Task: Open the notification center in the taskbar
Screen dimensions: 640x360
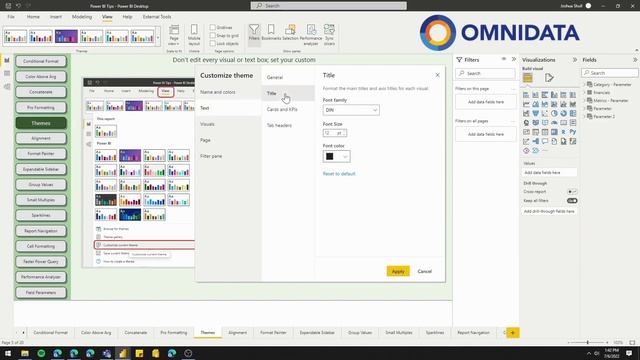Action: pos(629,353)
